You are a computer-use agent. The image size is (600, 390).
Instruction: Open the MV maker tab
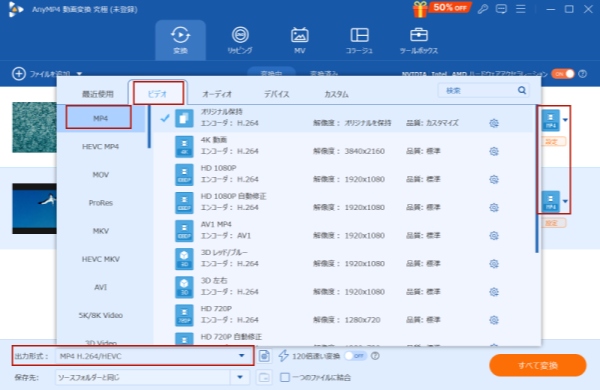[300, 40]
